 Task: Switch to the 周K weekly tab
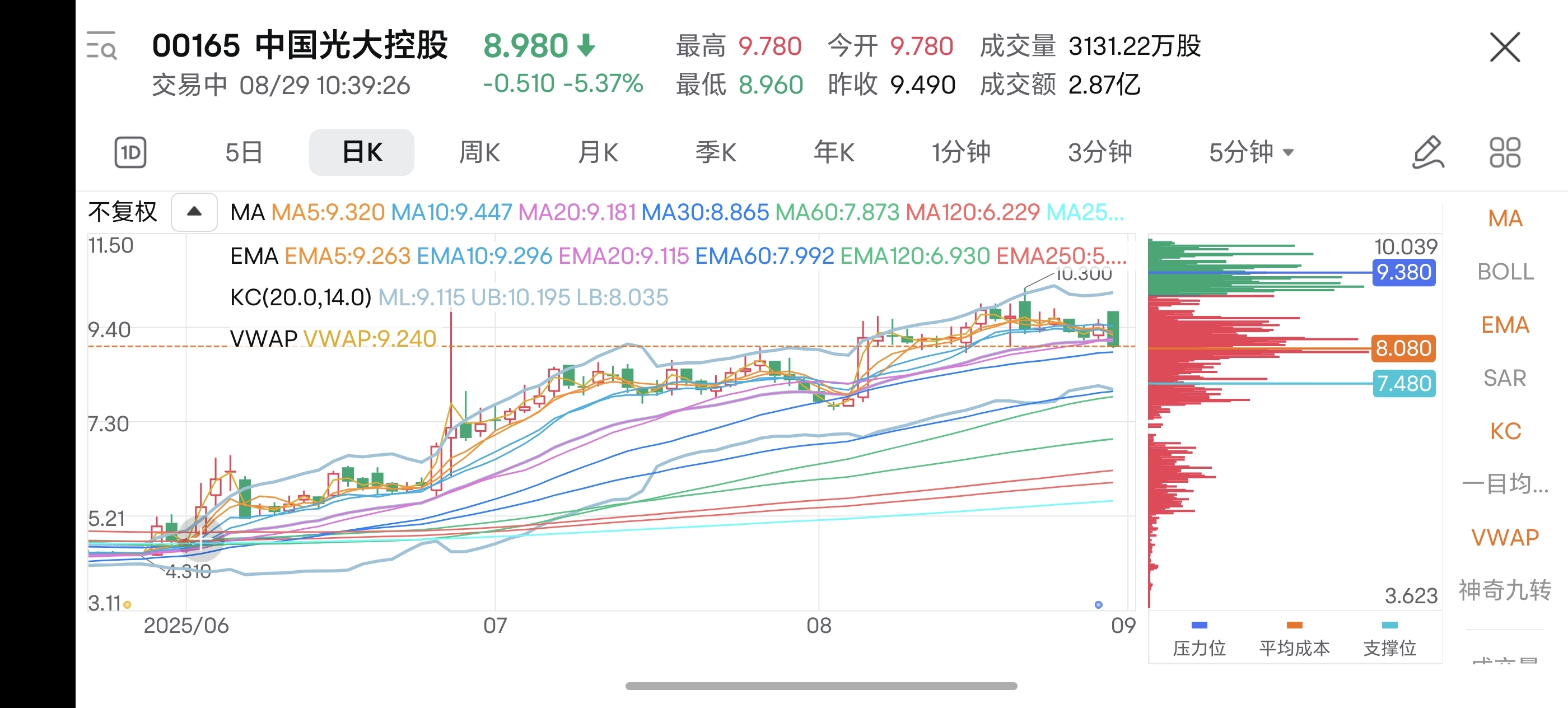[479, 152]
